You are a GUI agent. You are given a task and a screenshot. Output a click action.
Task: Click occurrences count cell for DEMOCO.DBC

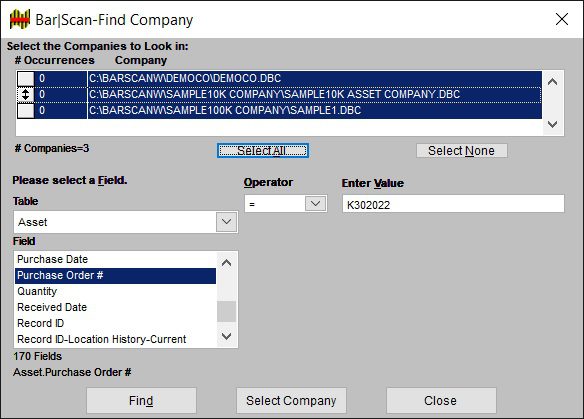(x=60, y=79)
